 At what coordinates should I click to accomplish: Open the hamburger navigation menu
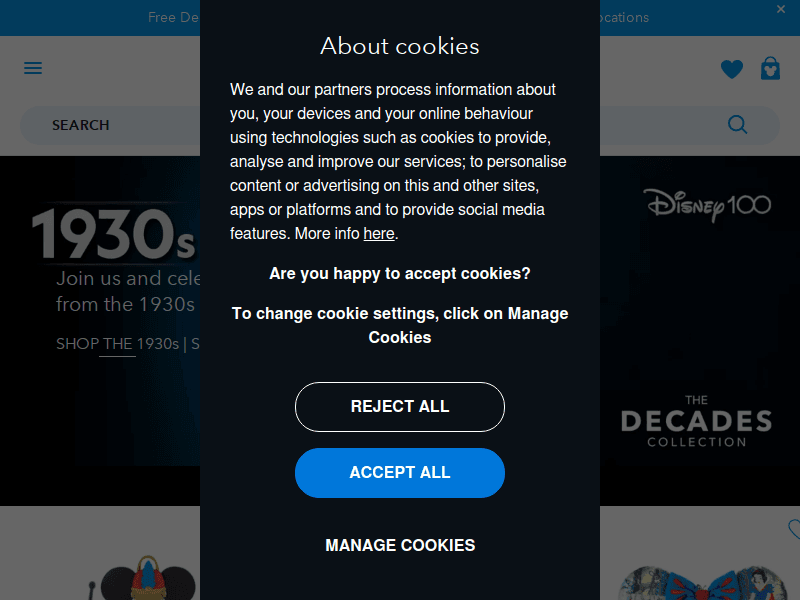tap(33, 68)
